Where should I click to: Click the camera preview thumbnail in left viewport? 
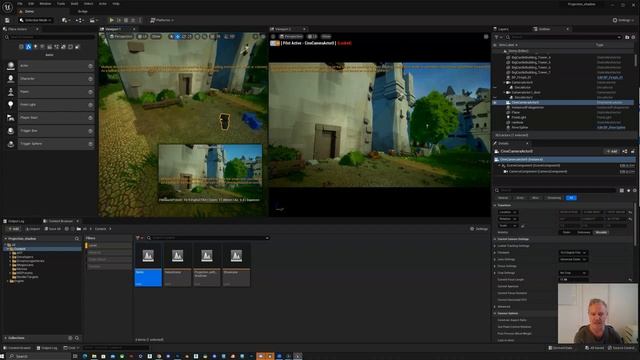pos(210,173)
